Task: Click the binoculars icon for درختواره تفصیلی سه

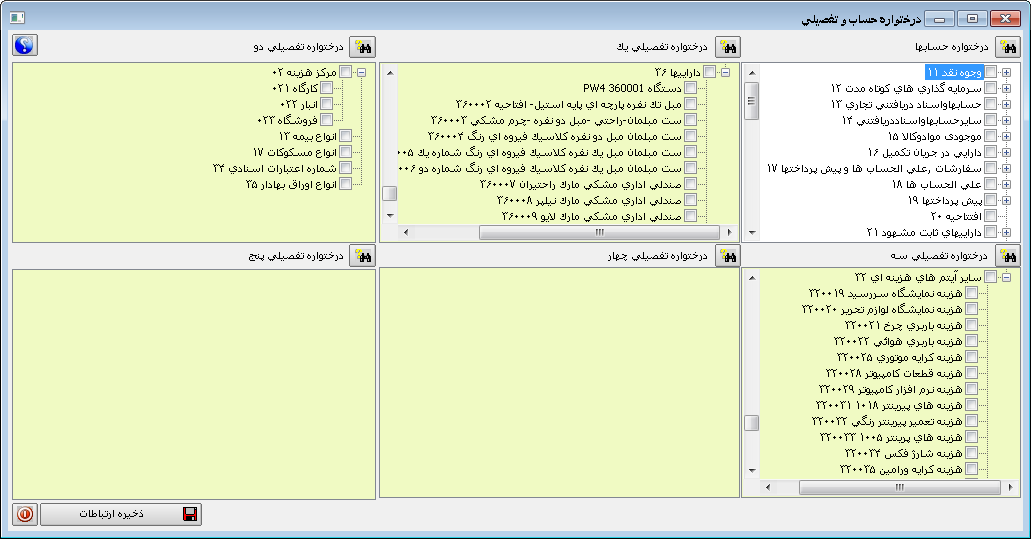Action: [x=1006, y=256]
